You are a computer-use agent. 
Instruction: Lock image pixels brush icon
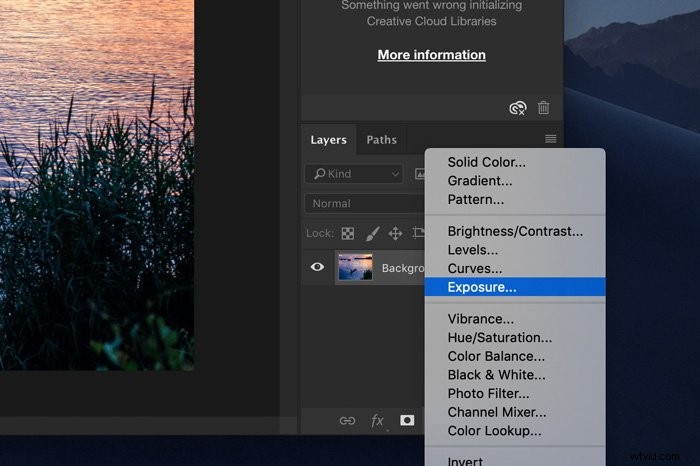pyautogui.click(x=372, y=233)
